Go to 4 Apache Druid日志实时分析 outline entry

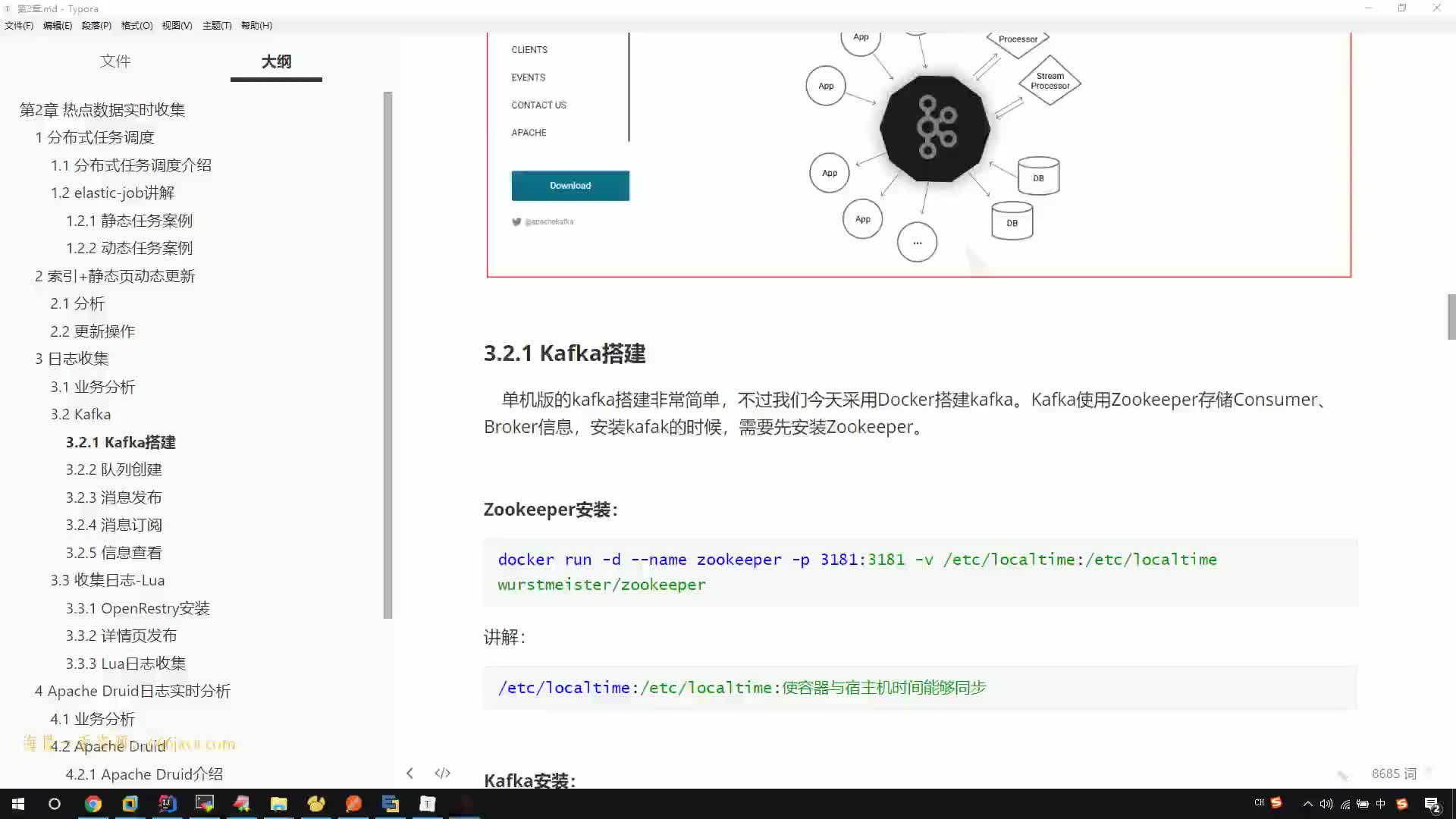click(133, 691)
